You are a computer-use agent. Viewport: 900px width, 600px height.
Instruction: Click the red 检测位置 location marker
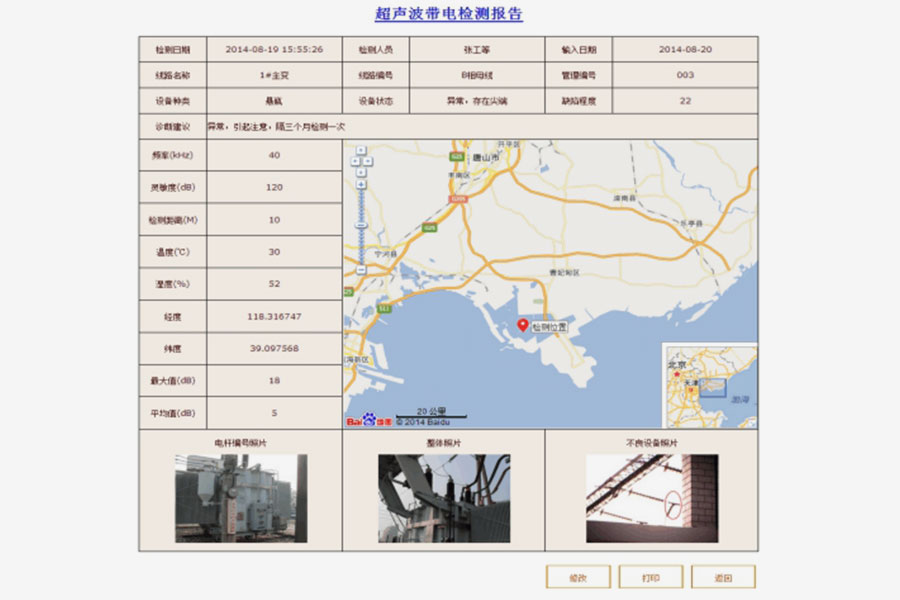[522, 325]
